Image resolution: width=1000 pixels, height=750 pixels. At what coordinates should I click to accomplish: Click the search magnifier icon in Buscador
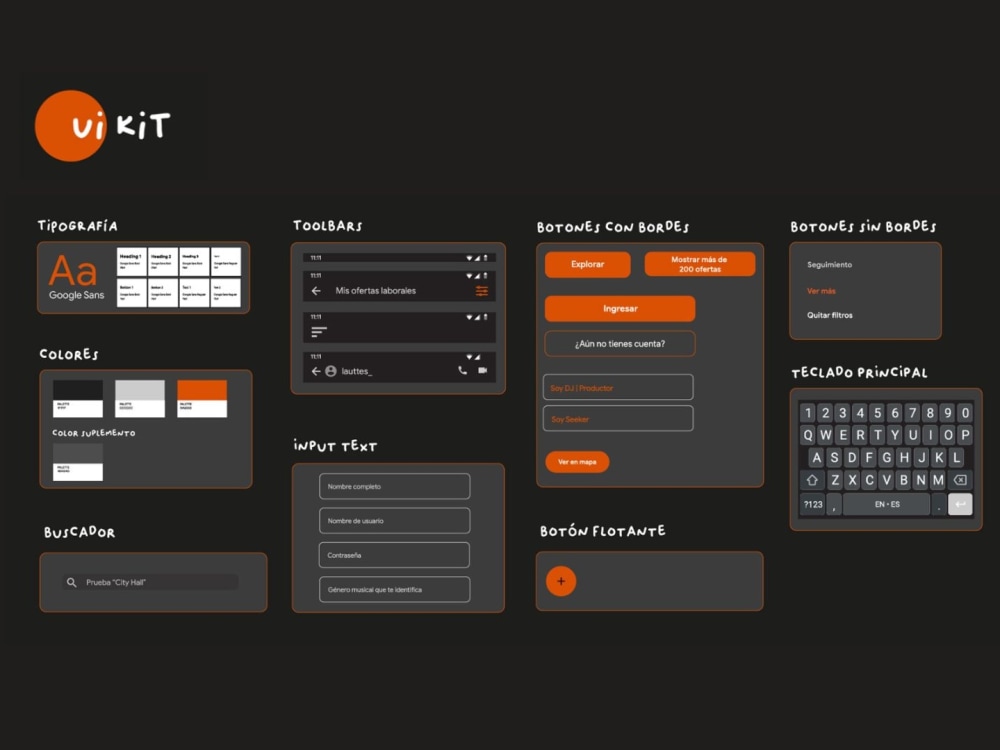71,582
